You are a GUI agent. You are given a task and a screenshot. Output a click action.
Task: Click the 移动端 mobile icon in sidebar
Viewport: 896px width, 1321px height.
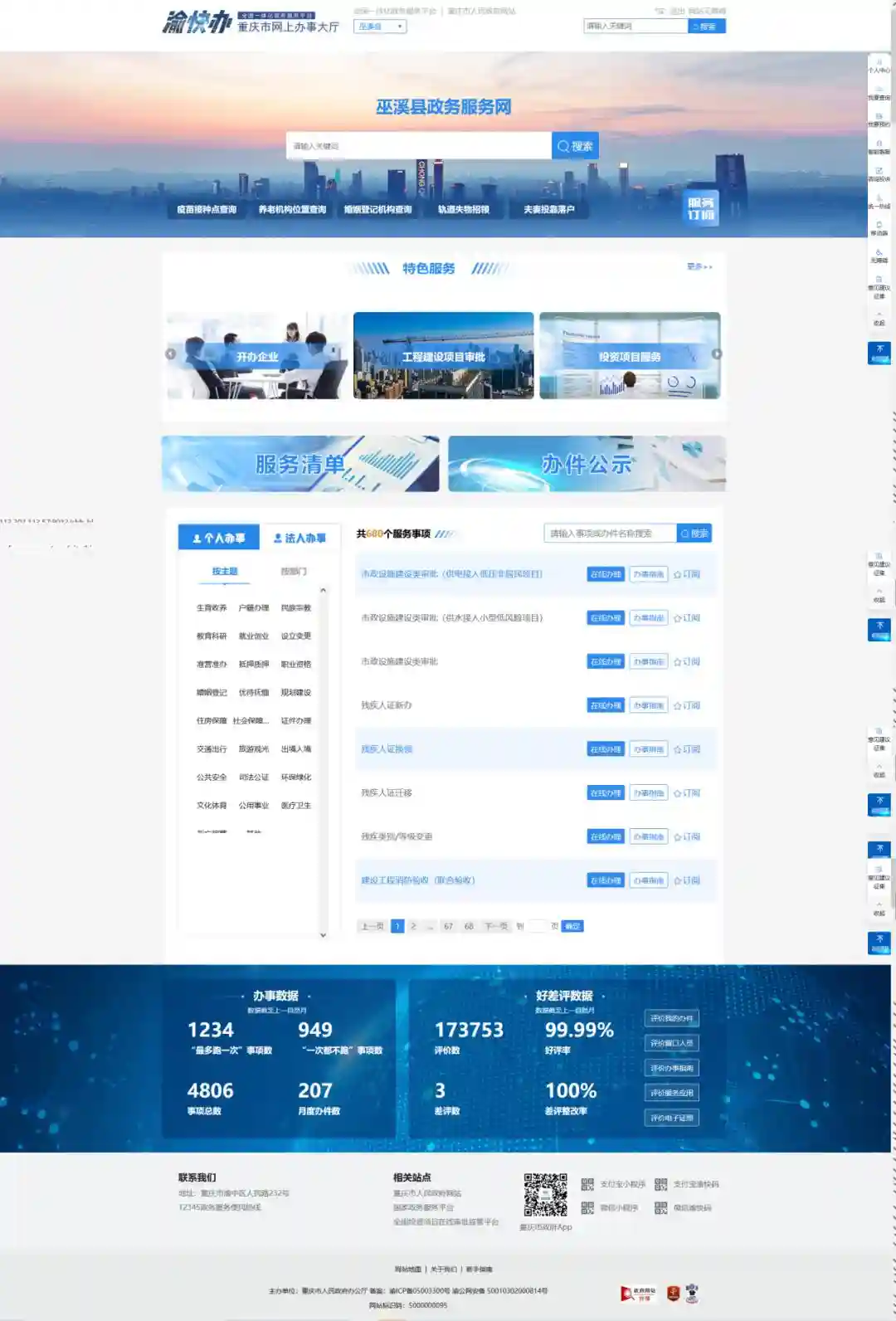point(879,227)
